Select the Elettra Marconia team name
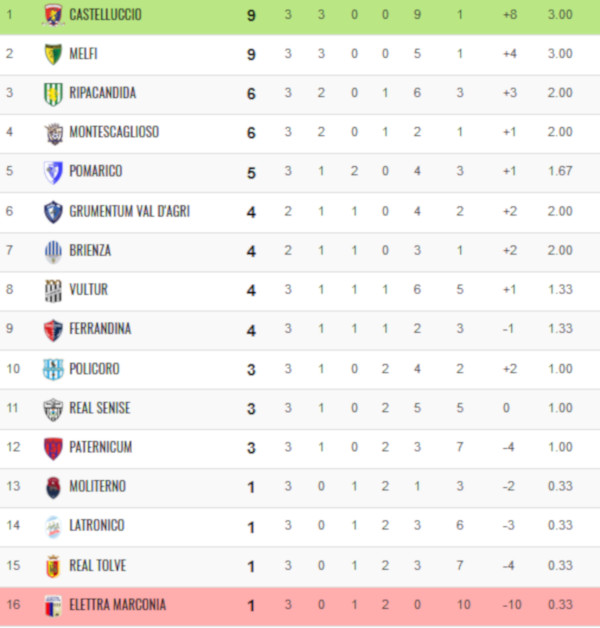Image resolution: width=600 pixels, height=628 pixels. point(117,604)
